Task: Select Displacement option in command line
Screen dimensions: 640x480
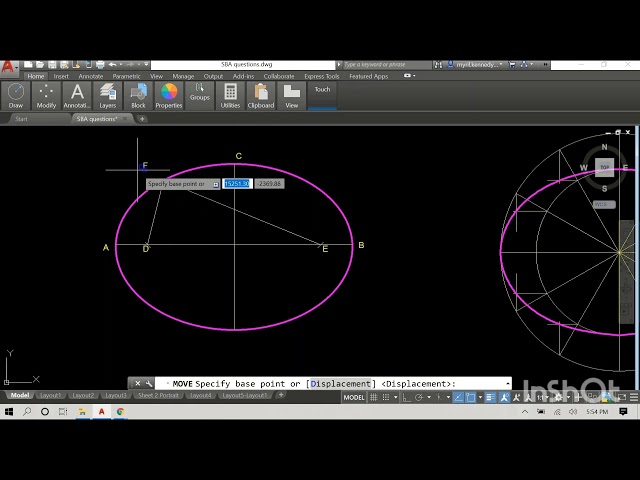Action: coord(341,384)
